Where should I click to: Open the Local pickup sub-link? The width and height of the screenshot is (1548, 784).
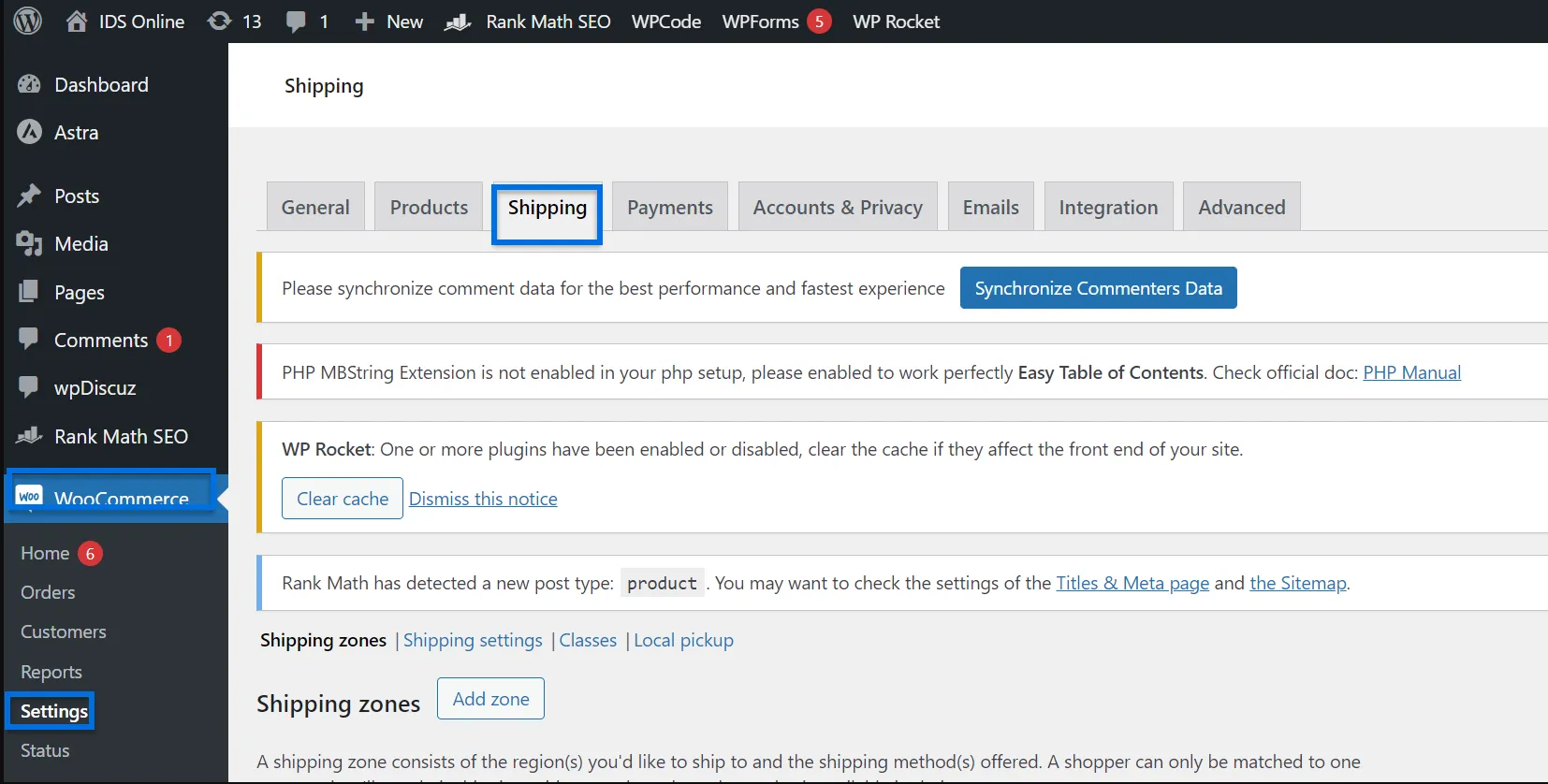click(x=683, y=640)
